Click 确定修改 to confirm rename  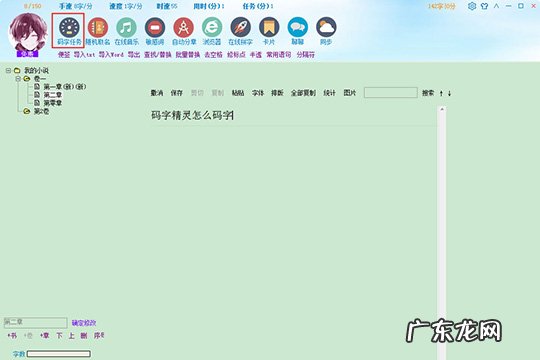[84, 323]
